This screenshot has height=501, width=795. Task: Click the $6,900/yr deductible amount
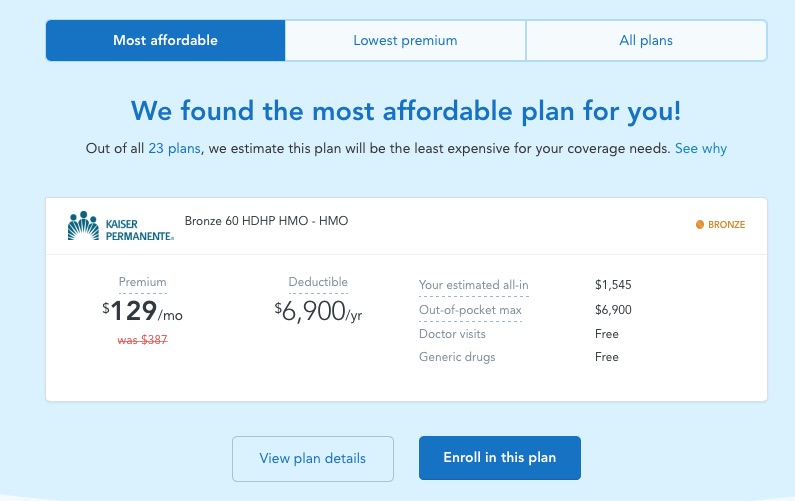(x=318, y=311)
